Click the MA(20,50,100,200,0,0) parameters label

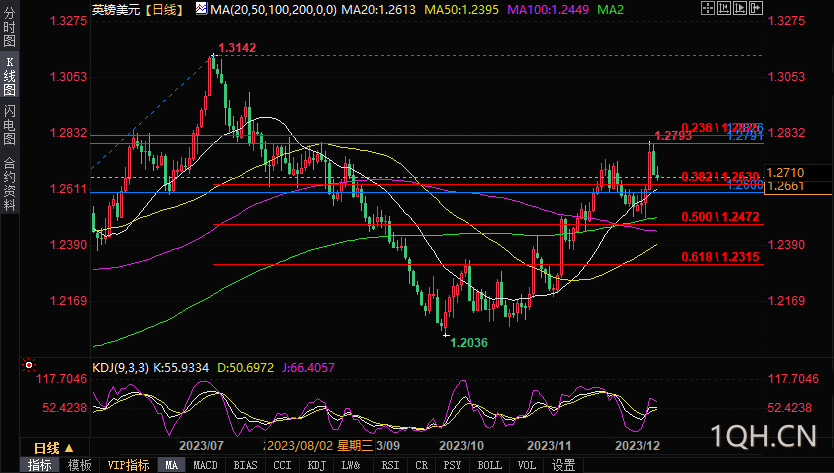[273, 9]
